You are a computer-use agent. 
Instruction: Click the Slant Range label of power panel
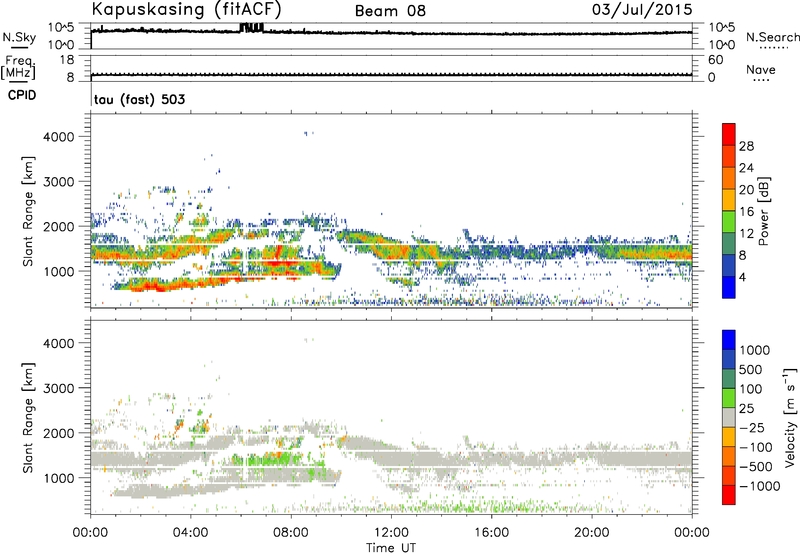(28, 211)
